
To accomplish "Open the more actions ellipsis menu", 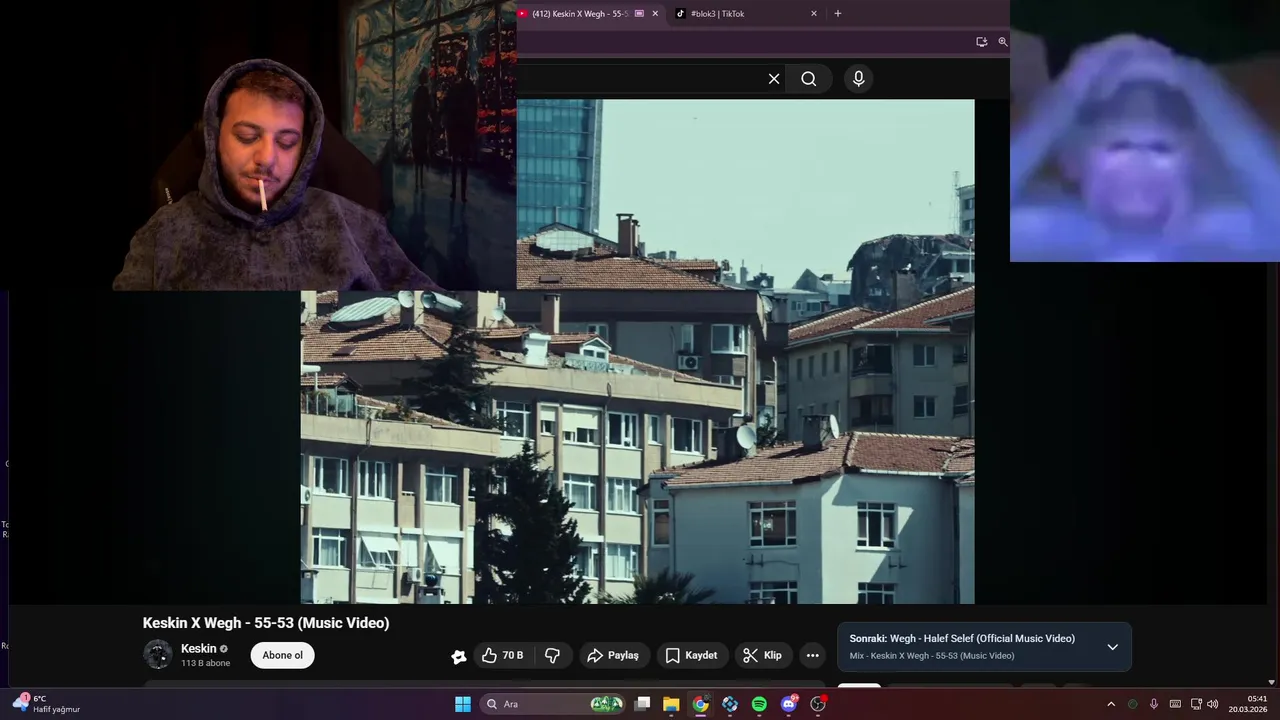I will point(813,655).
